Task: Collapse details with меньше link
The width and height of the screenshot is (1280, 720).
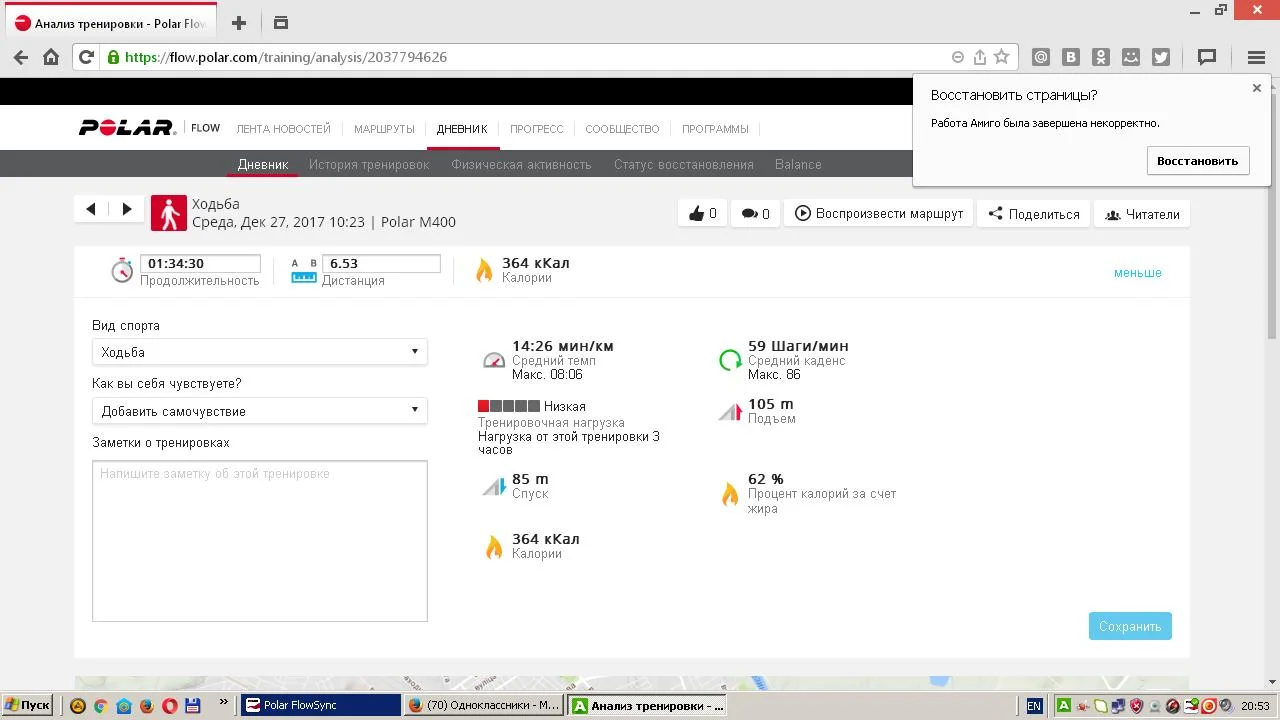Action: coord(1137,273)
